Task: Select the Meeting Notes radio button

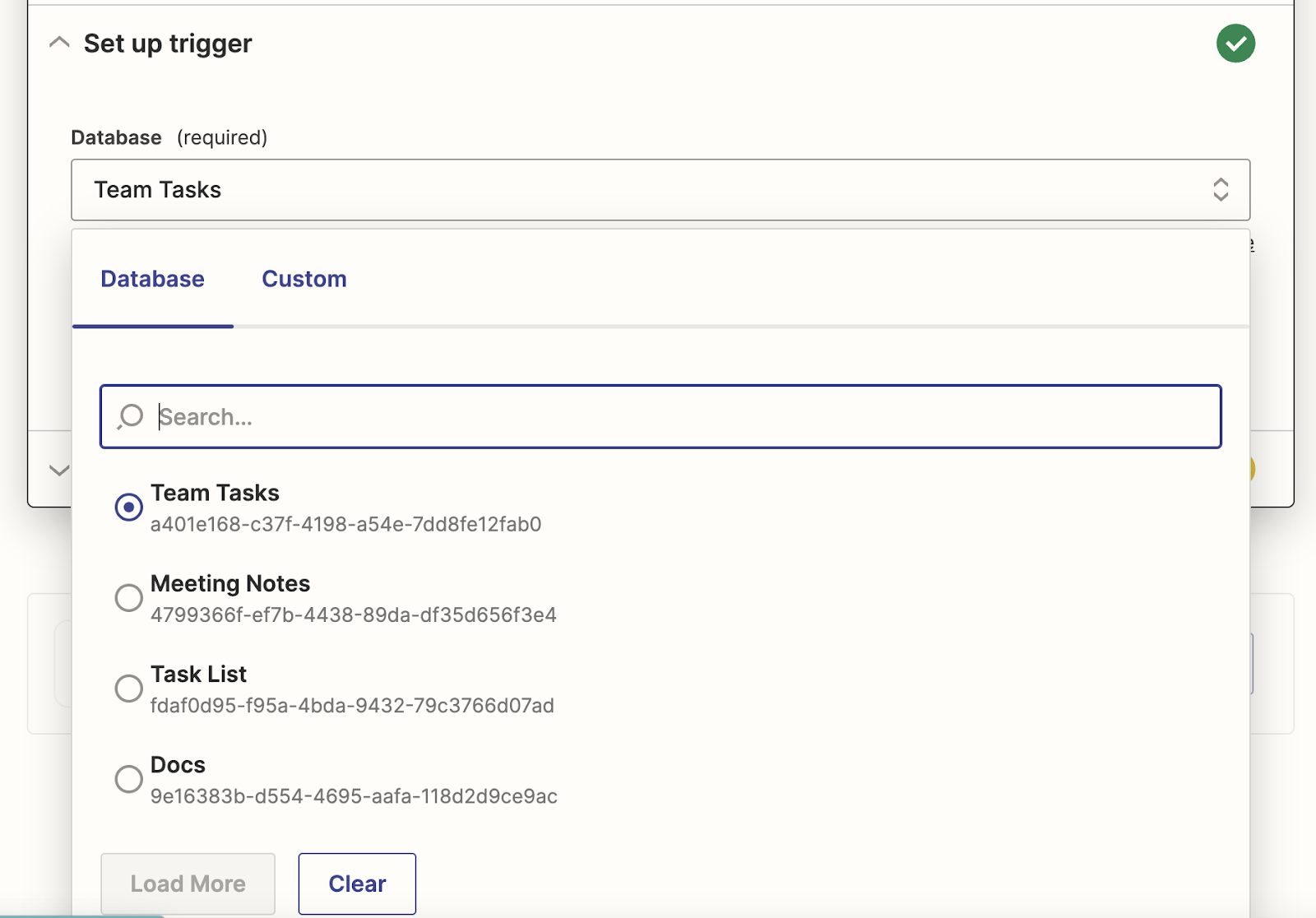Action: [128, 597]
